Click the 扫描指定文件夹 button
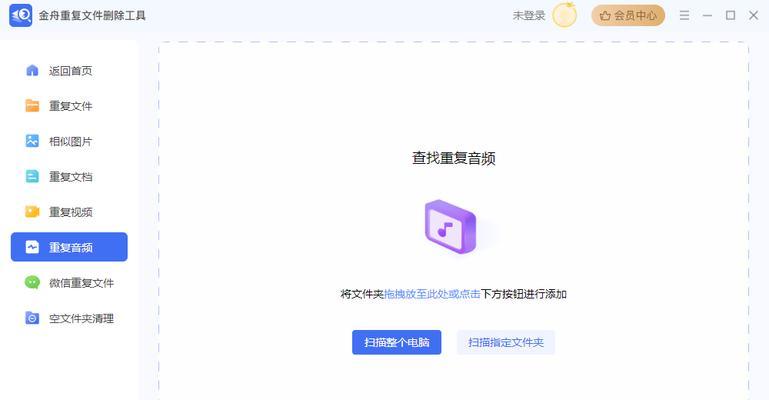769x400 pixels. coord(506,342)
